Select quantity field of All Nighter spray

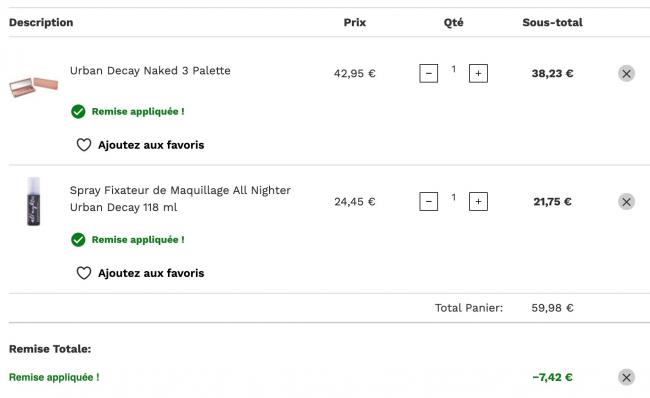tap(454, 197)
